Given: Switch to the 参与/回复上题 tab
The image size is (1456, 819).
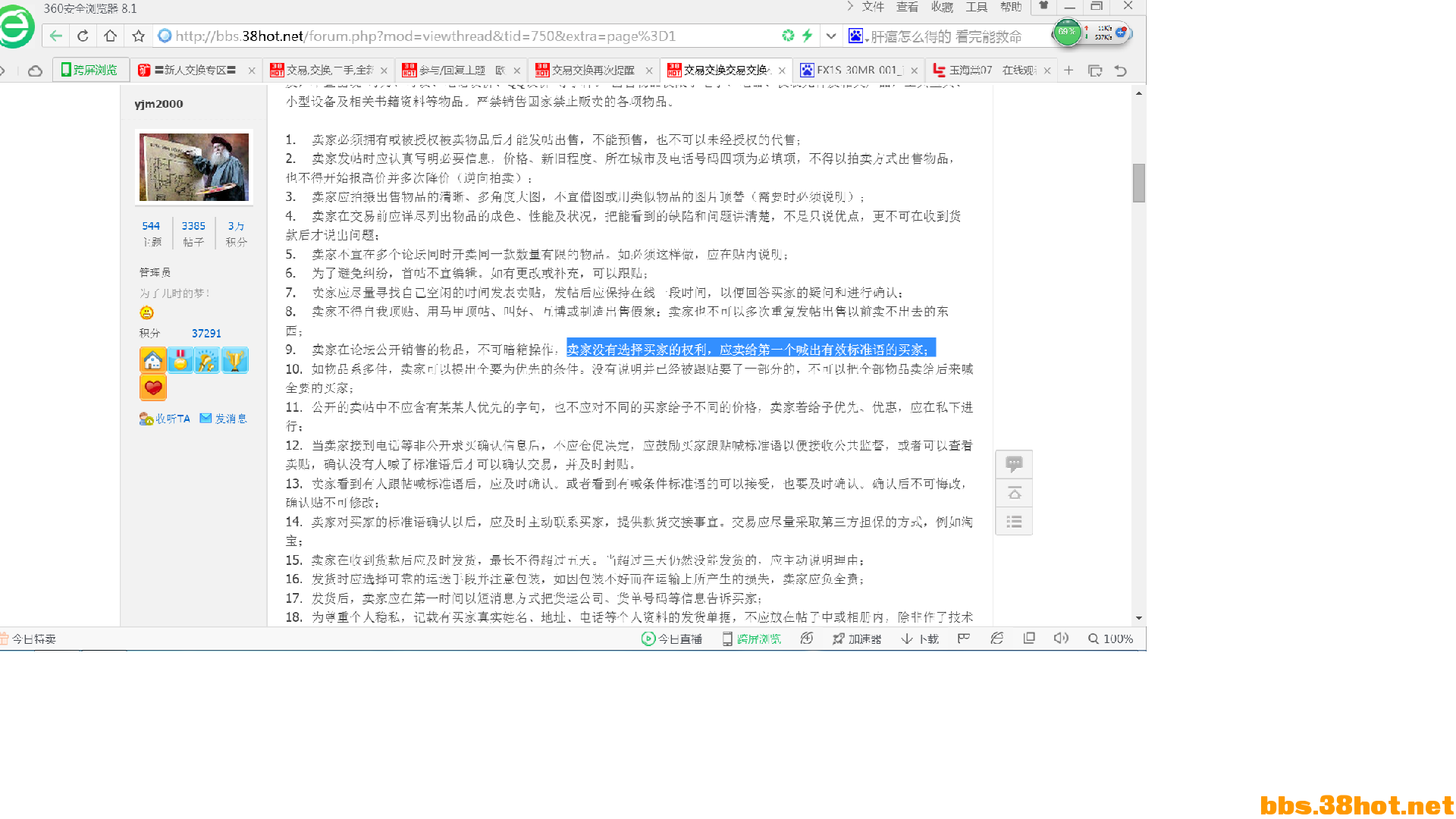Looking at the screenshot, I should (x=461, y=70).
